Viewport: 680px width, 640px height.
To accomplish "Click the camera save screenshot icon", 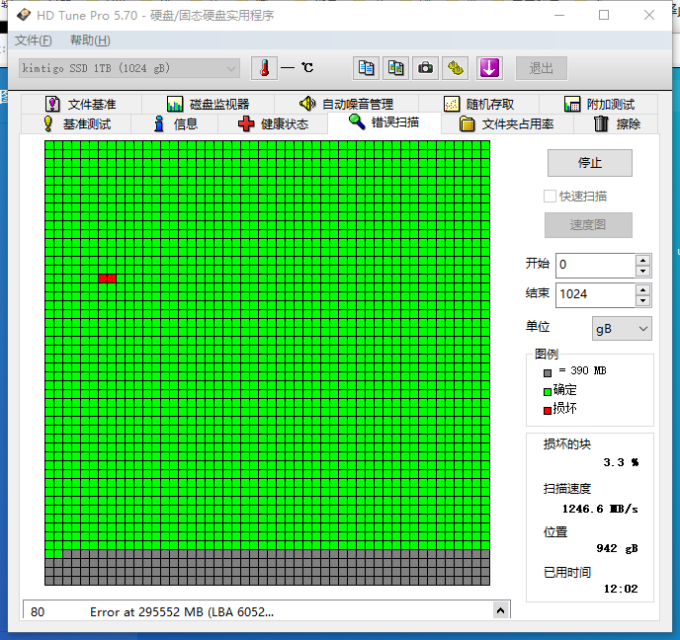I will coord(425,68).
